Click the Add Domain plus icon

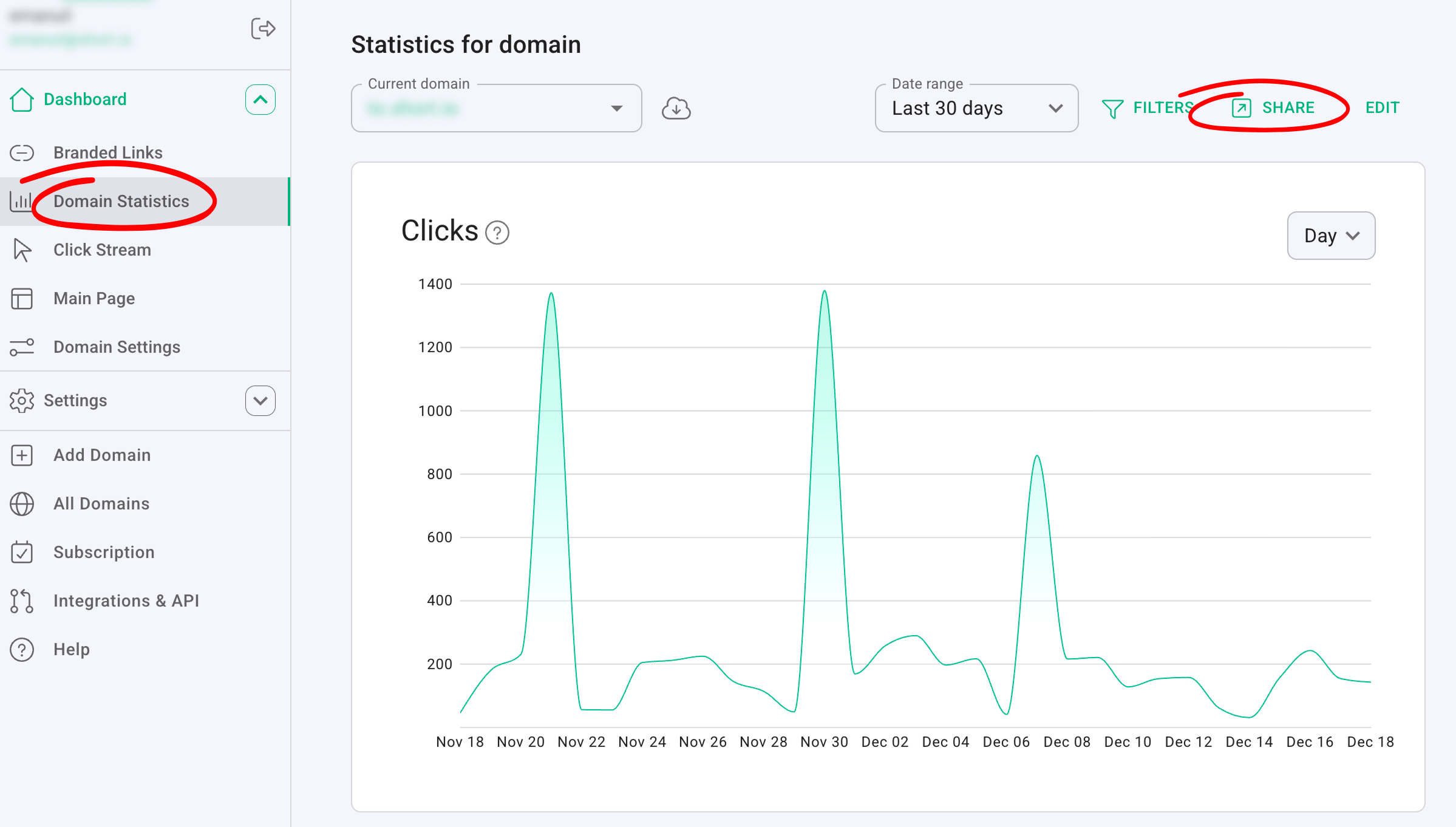[x=22, y=455]
